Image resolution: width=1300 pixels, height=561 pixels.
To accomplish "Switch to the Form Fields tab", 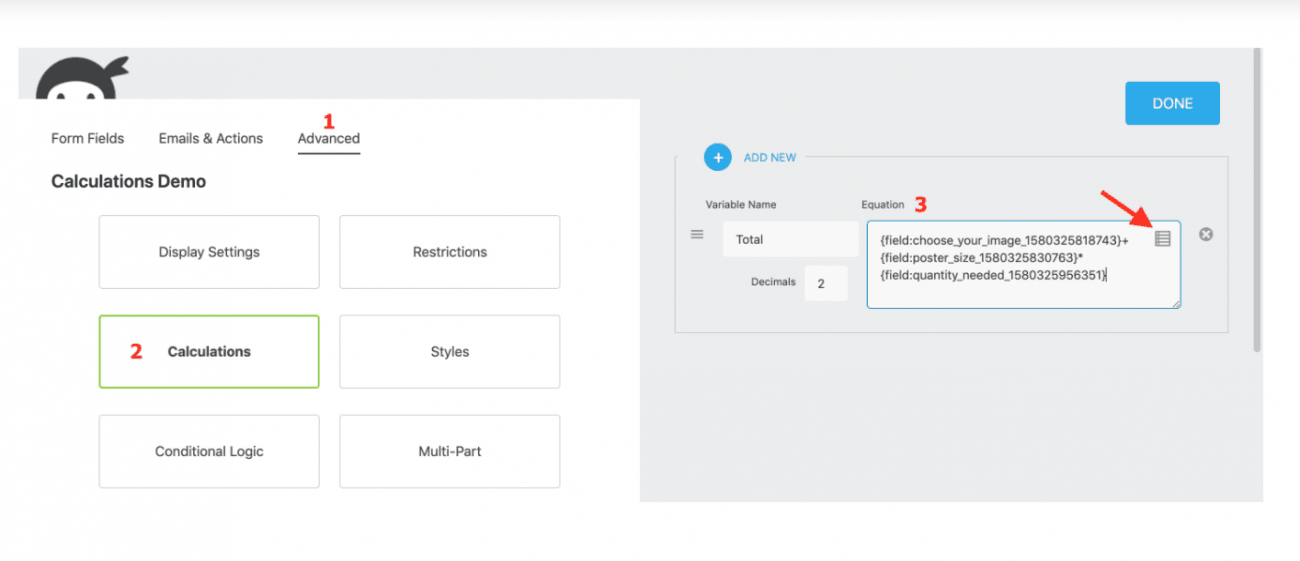I will coord(88,138).
